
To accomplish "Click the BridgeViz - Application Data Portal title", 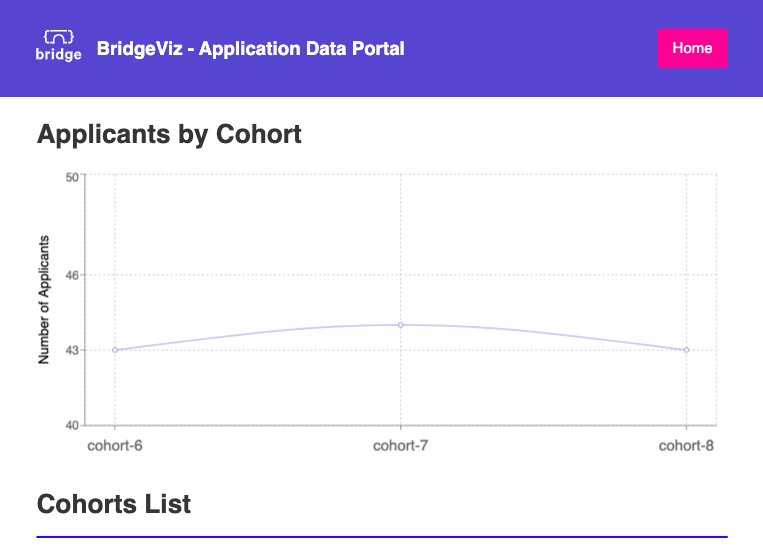I will pos(251,49).
